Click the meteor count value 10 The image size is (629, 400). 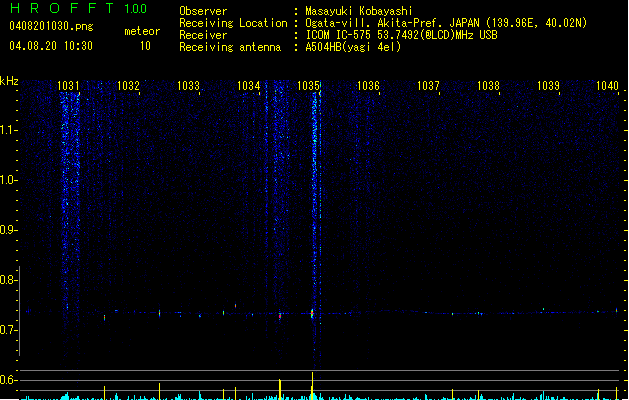point(145,46)
